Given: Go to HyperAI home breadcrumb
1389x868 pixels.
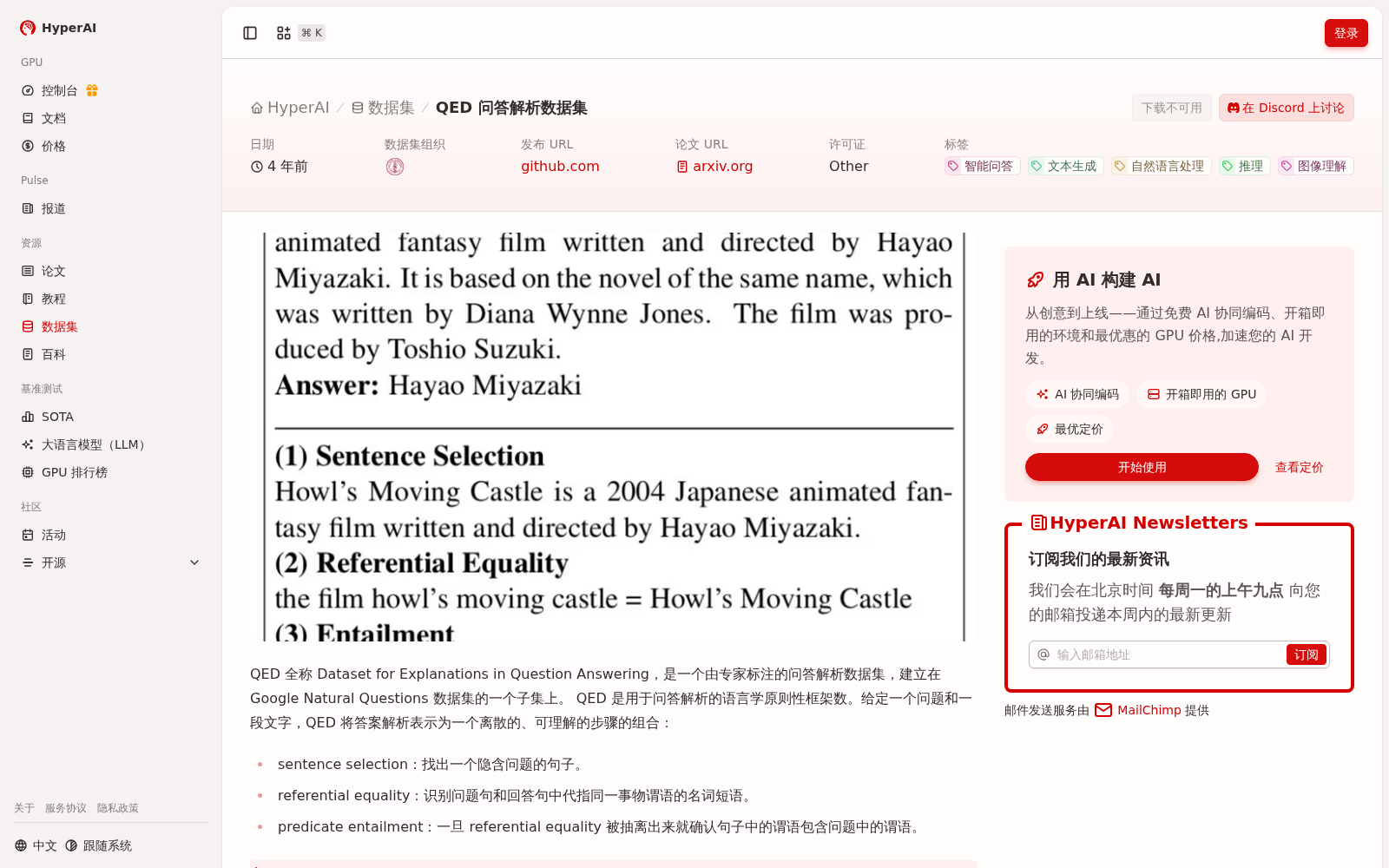Looking at the screenshot, I should pyautogui.click(x=290, y=108).
